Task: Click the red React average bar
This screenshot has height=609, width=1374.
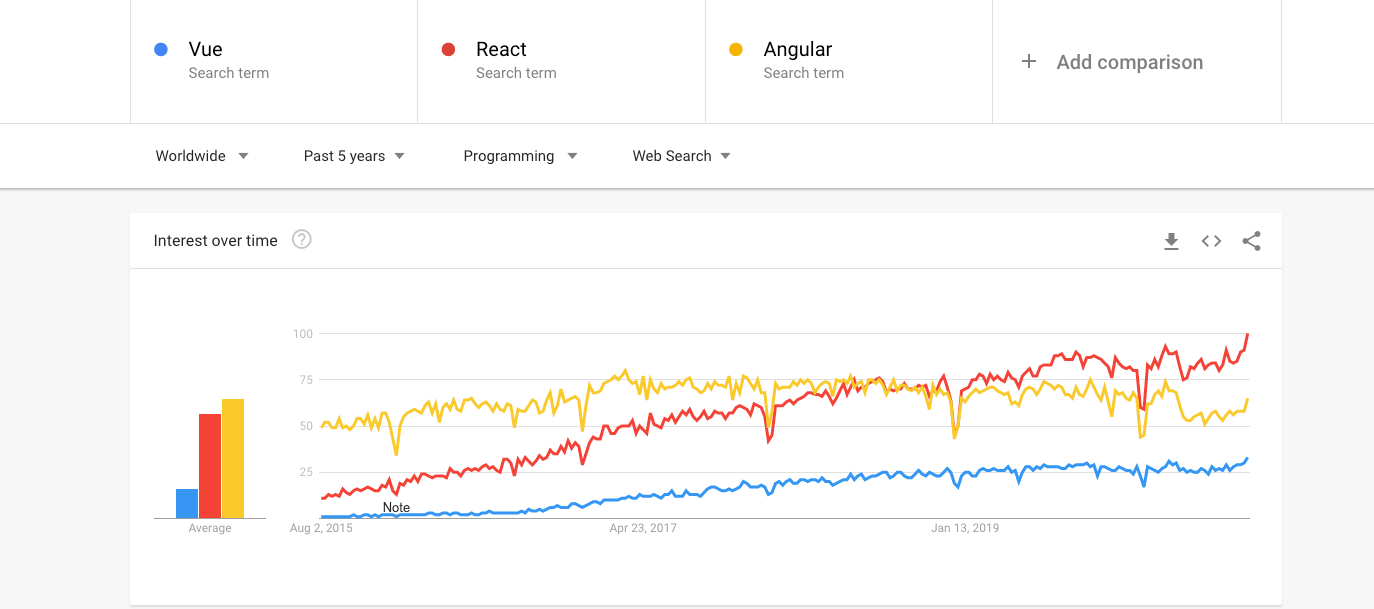Action: click(x=210, y=466)
